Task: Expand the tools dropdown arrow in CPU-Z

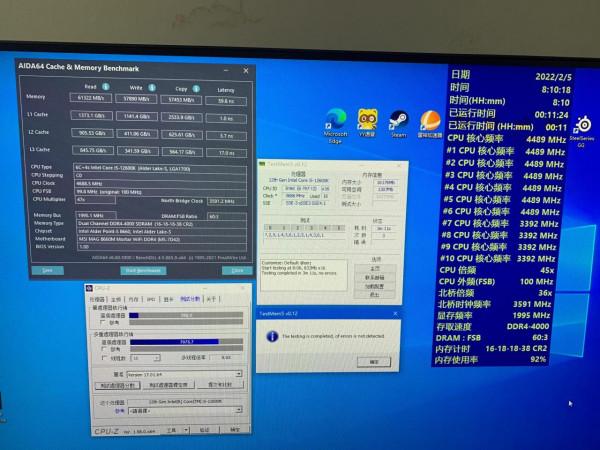Action: click(x=186, y=430)
